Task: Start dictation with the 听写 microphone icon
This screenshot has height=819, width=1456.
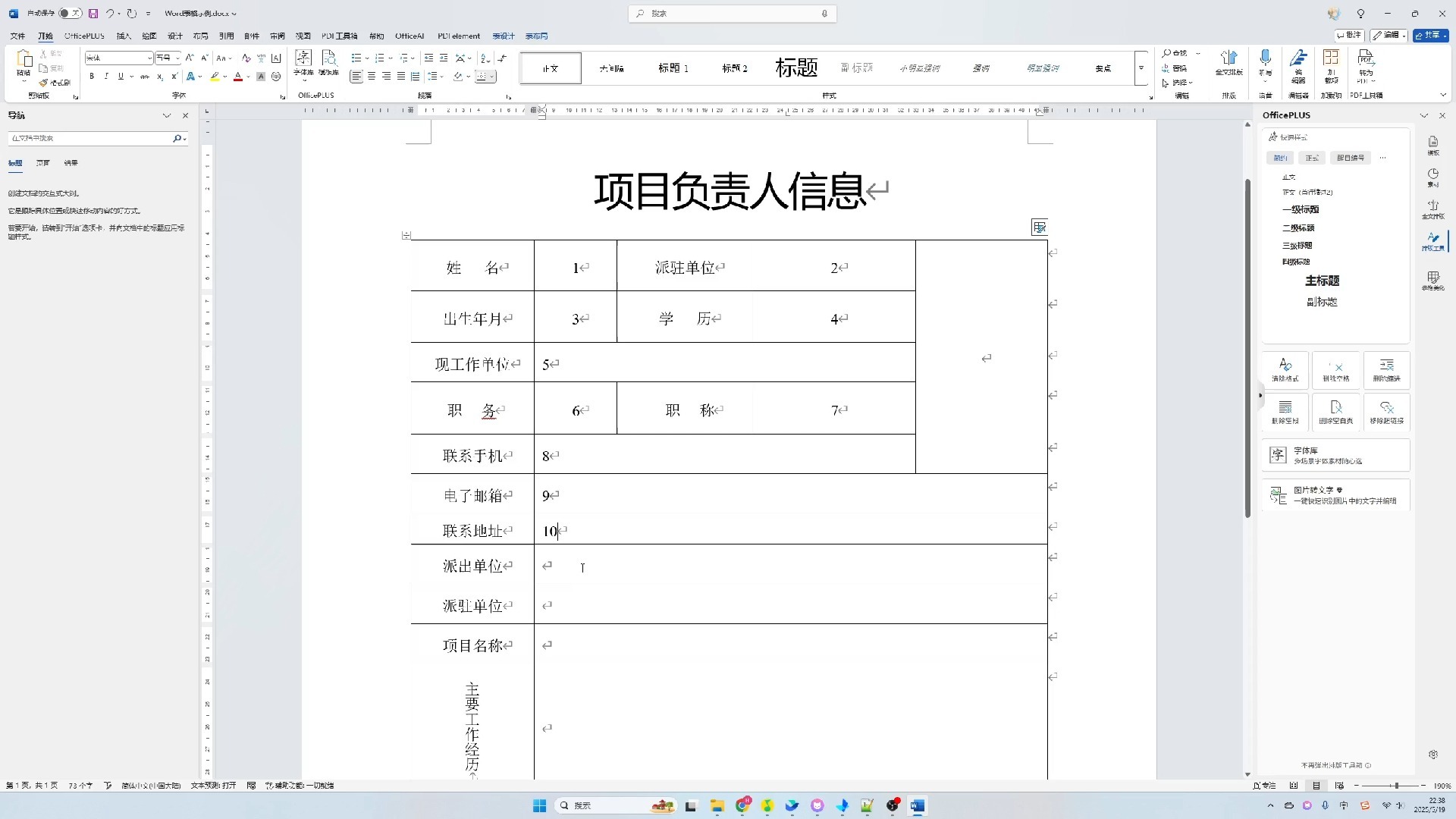Action: 1265,59
